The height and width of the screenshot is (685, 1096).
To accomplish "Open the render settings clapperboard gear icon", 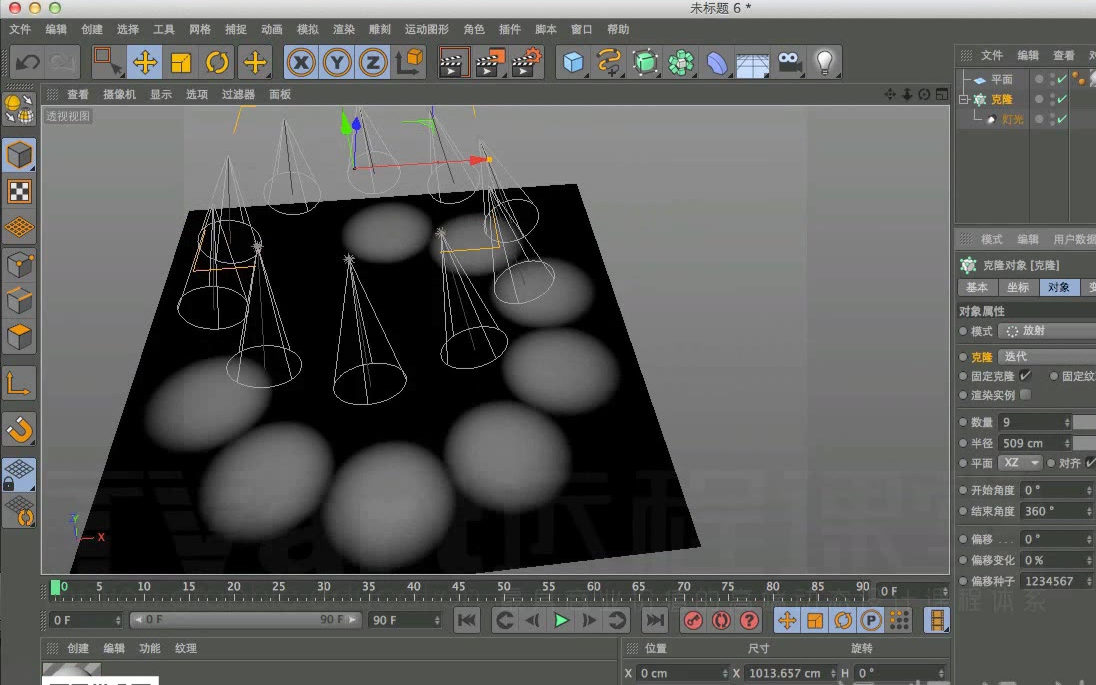I will [526, 63].
